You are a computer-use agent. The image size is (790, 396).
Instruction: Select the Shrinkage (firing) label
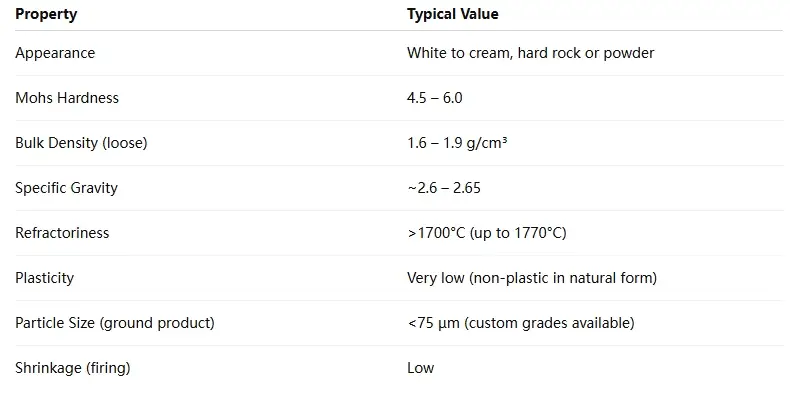click(x=73, y=368)
